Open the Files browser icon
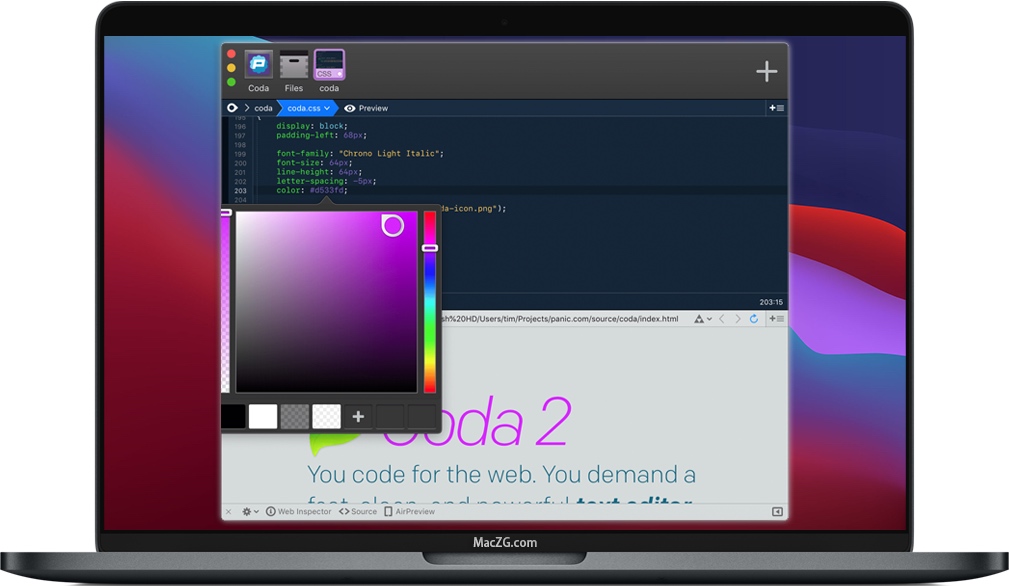Screen dimensions: 1009x586 coord(293,62)
